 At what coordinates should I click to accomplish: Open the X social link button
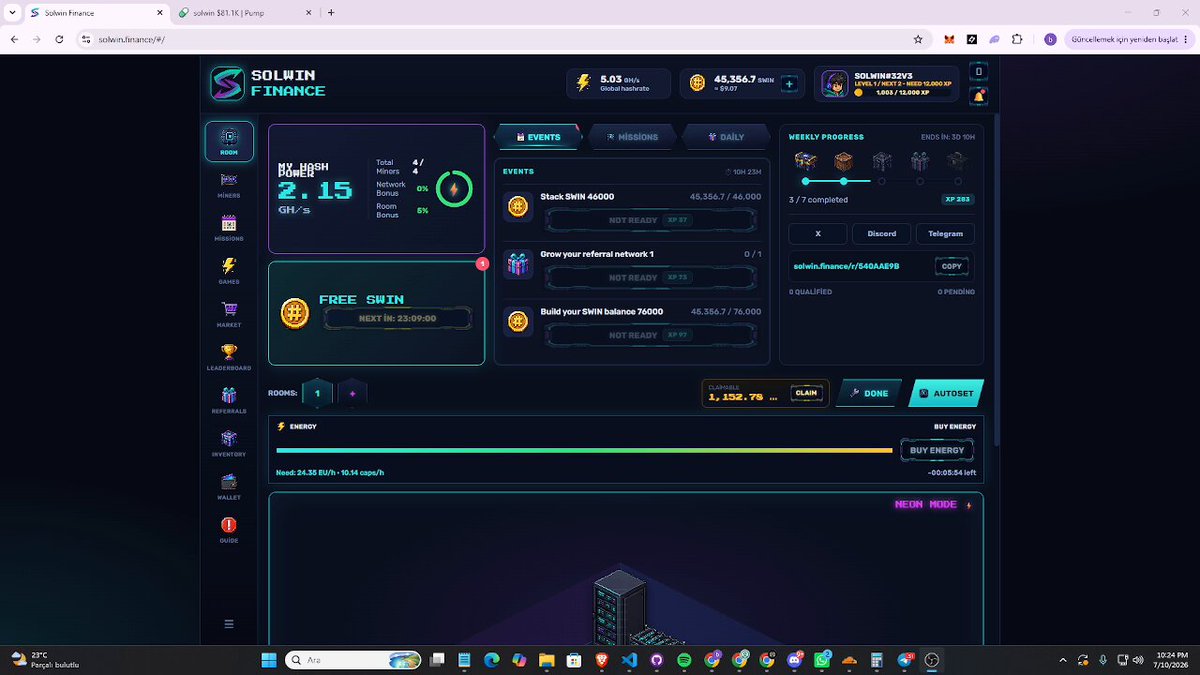point(817,234)
